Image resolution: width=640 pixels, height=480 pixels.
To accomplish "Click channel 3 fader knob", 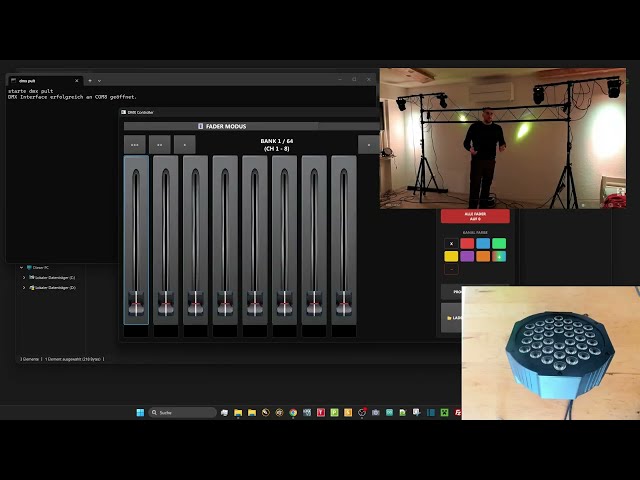I will click(196, 303).
